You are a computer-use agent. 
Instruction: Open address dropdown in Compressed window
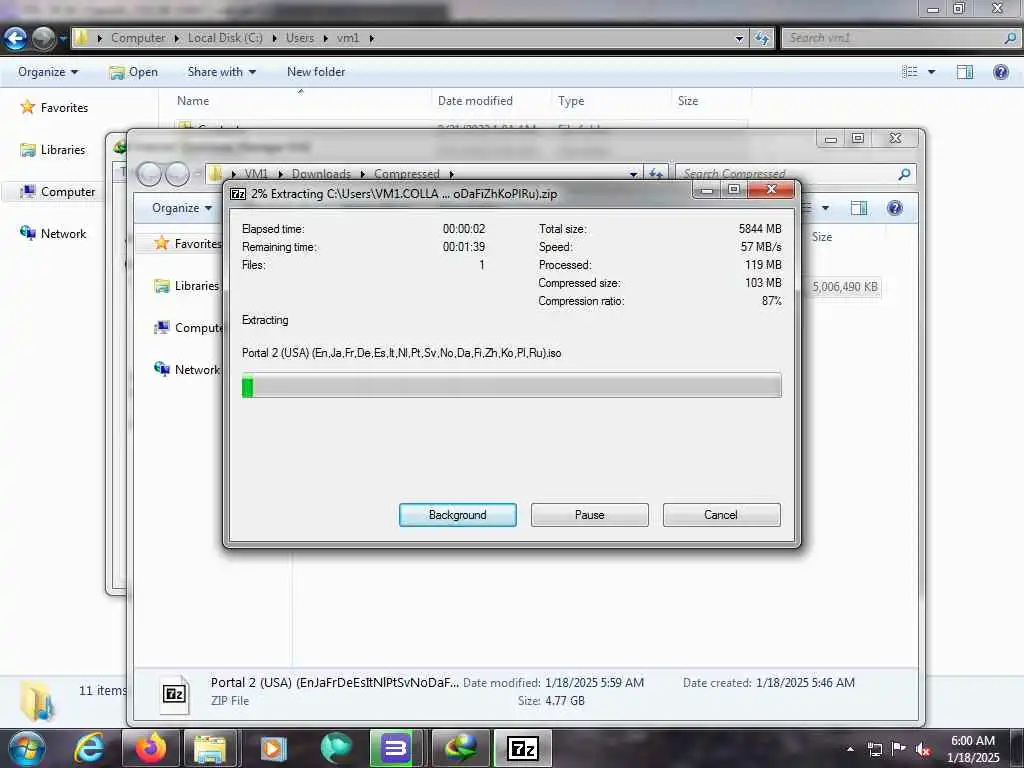tap(633, 174)
